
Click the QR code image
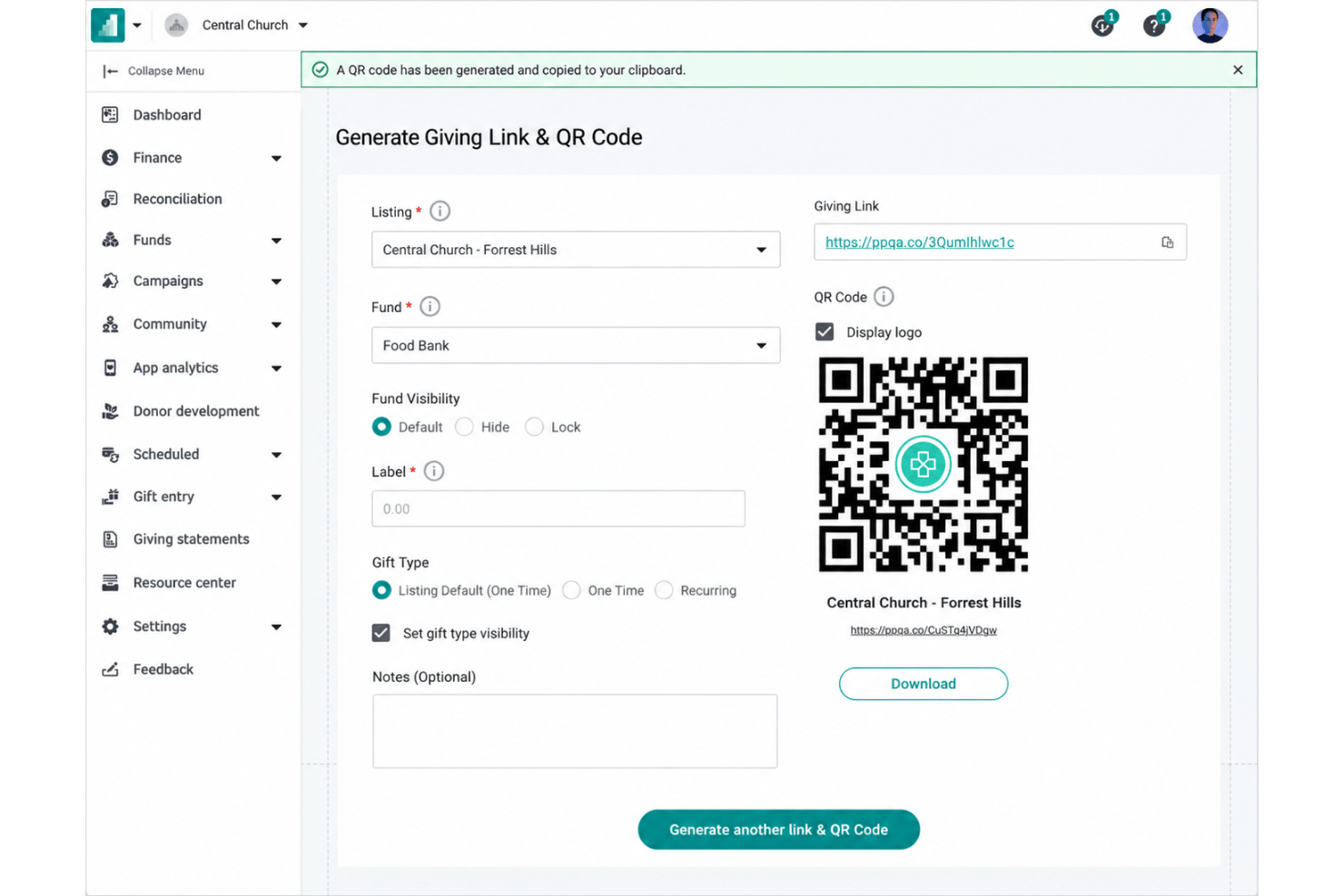tap(923, 464)
